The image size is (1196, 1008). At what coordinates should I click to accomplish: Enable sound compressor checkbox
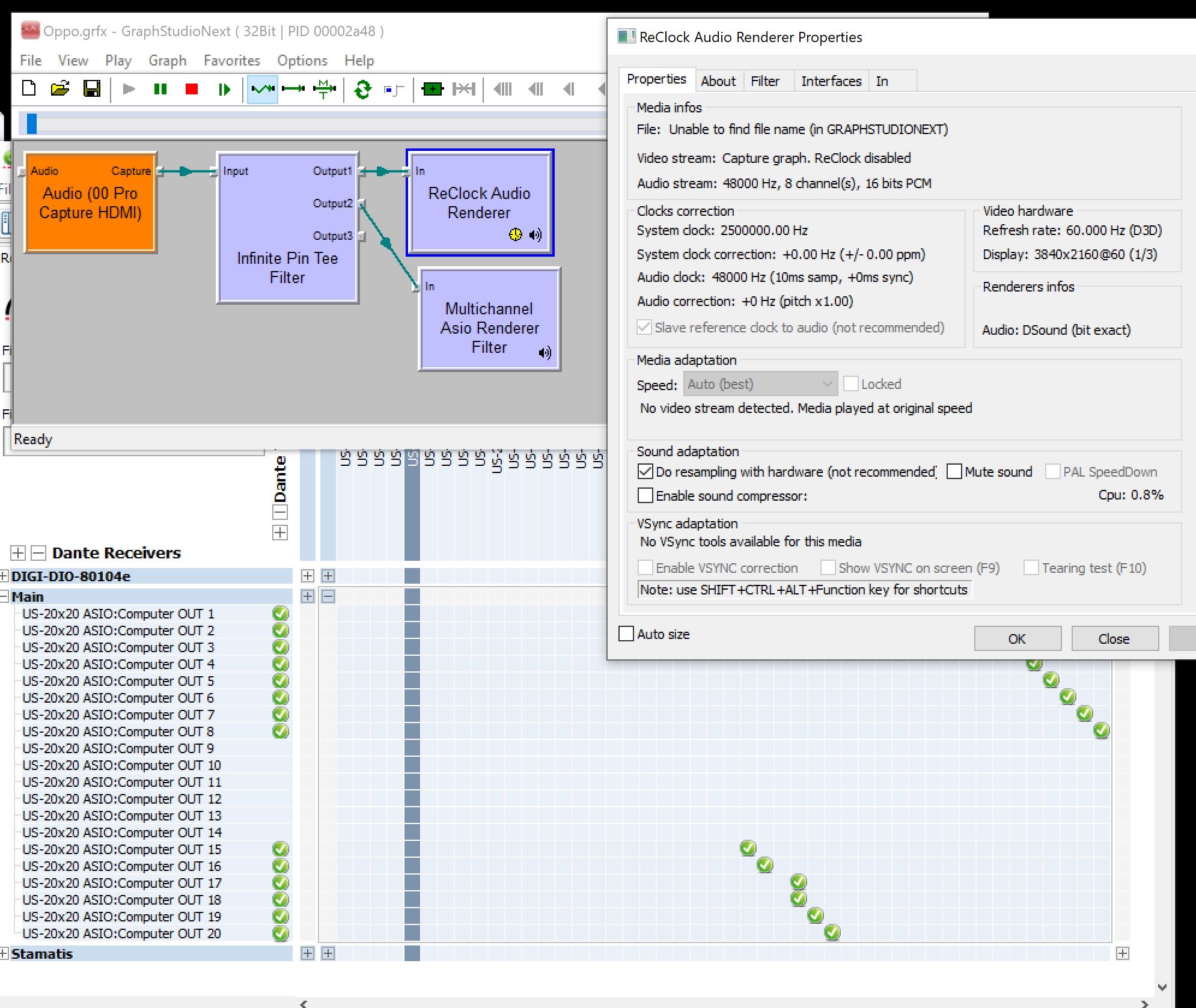click(x=645, y=496)
